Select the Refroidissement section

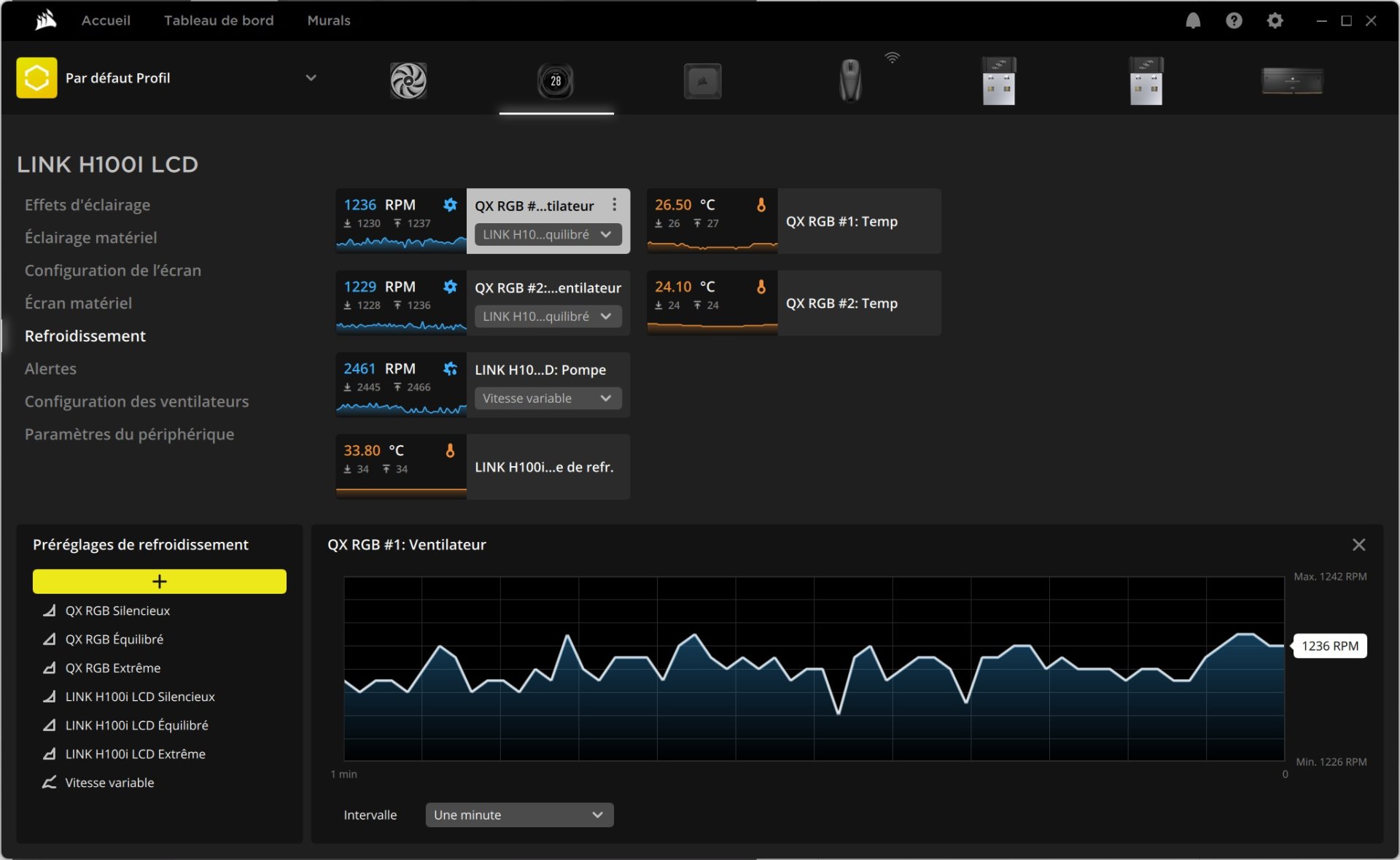coord(85,336)
